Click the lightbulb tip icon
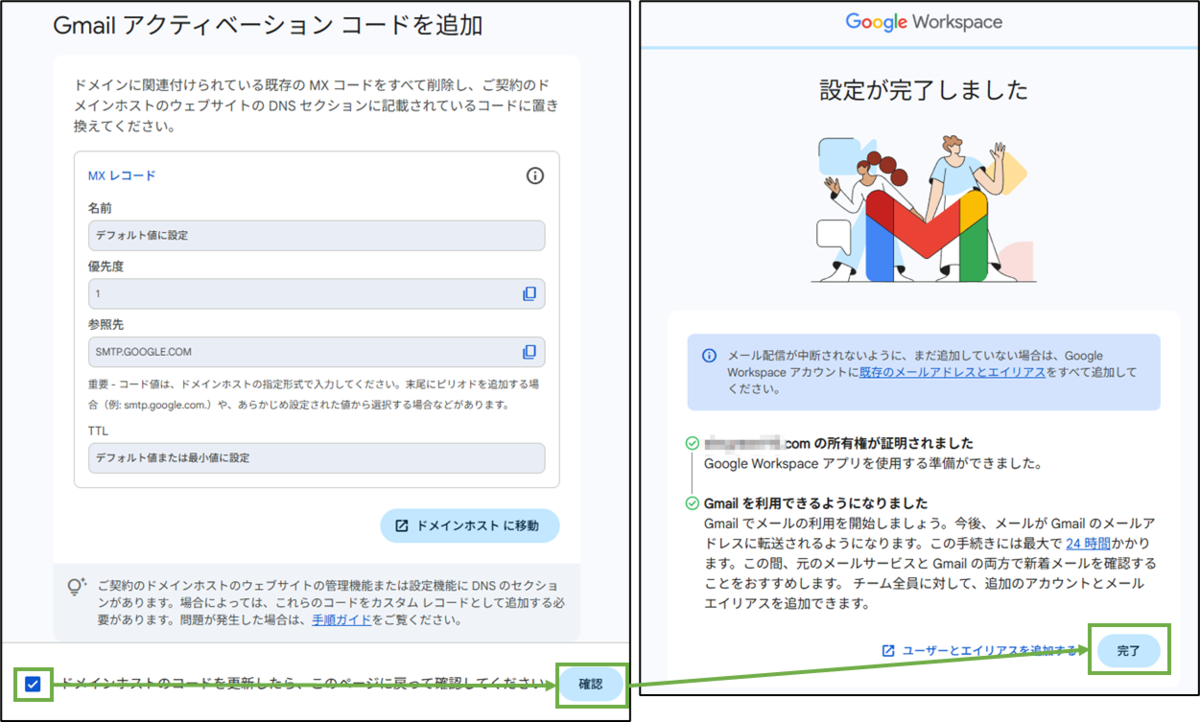 [x=77, y=587]
